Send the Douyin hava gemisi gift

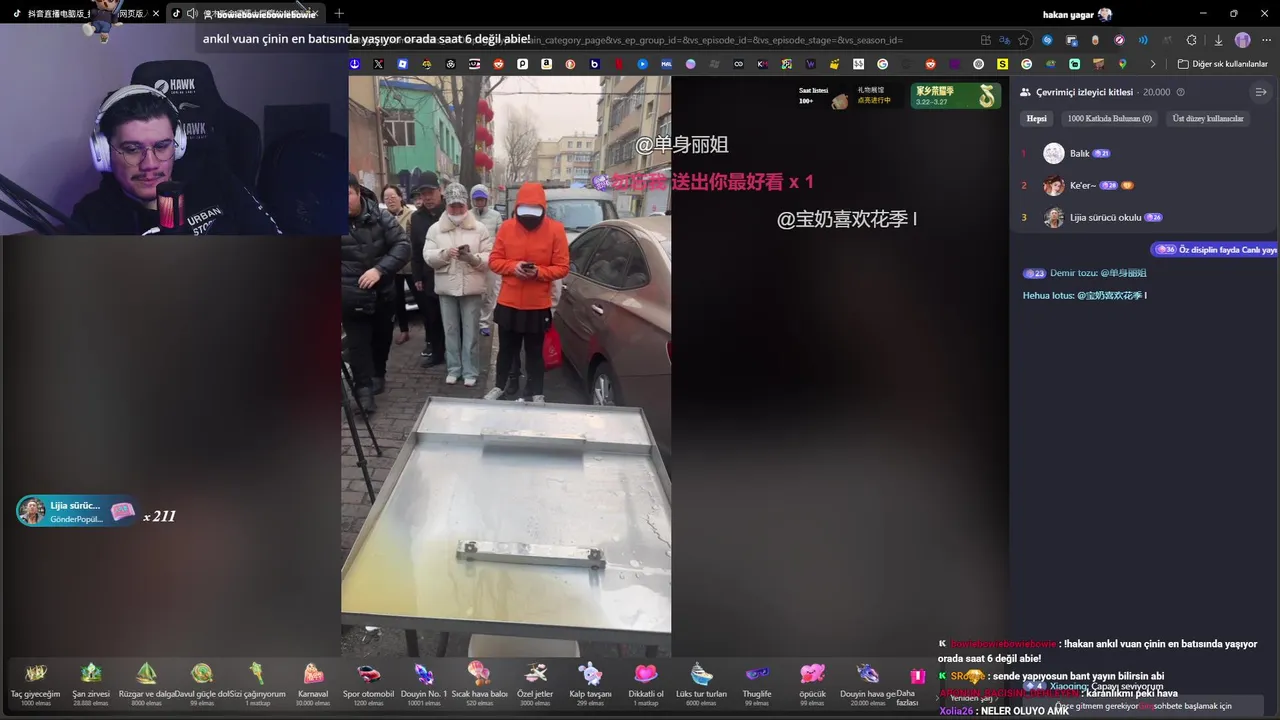pyautogui.click(x=868, y=684)
